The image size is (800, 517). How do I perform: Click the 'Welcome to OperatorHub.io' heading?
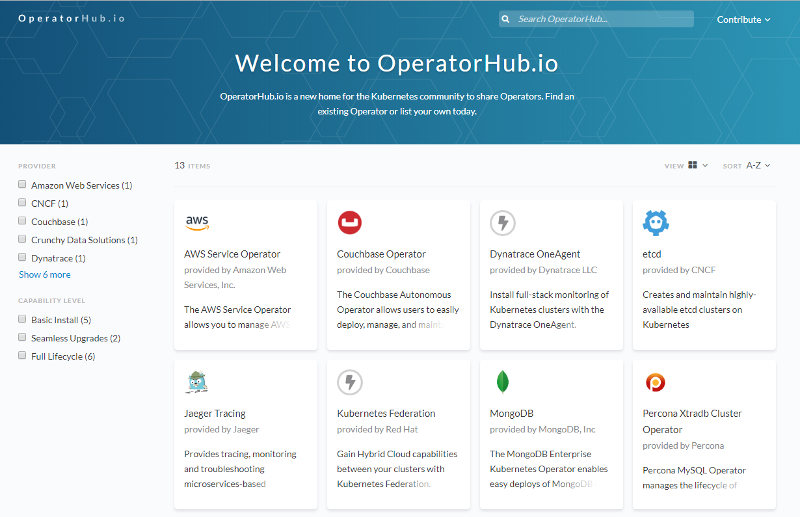coord(396,64)
